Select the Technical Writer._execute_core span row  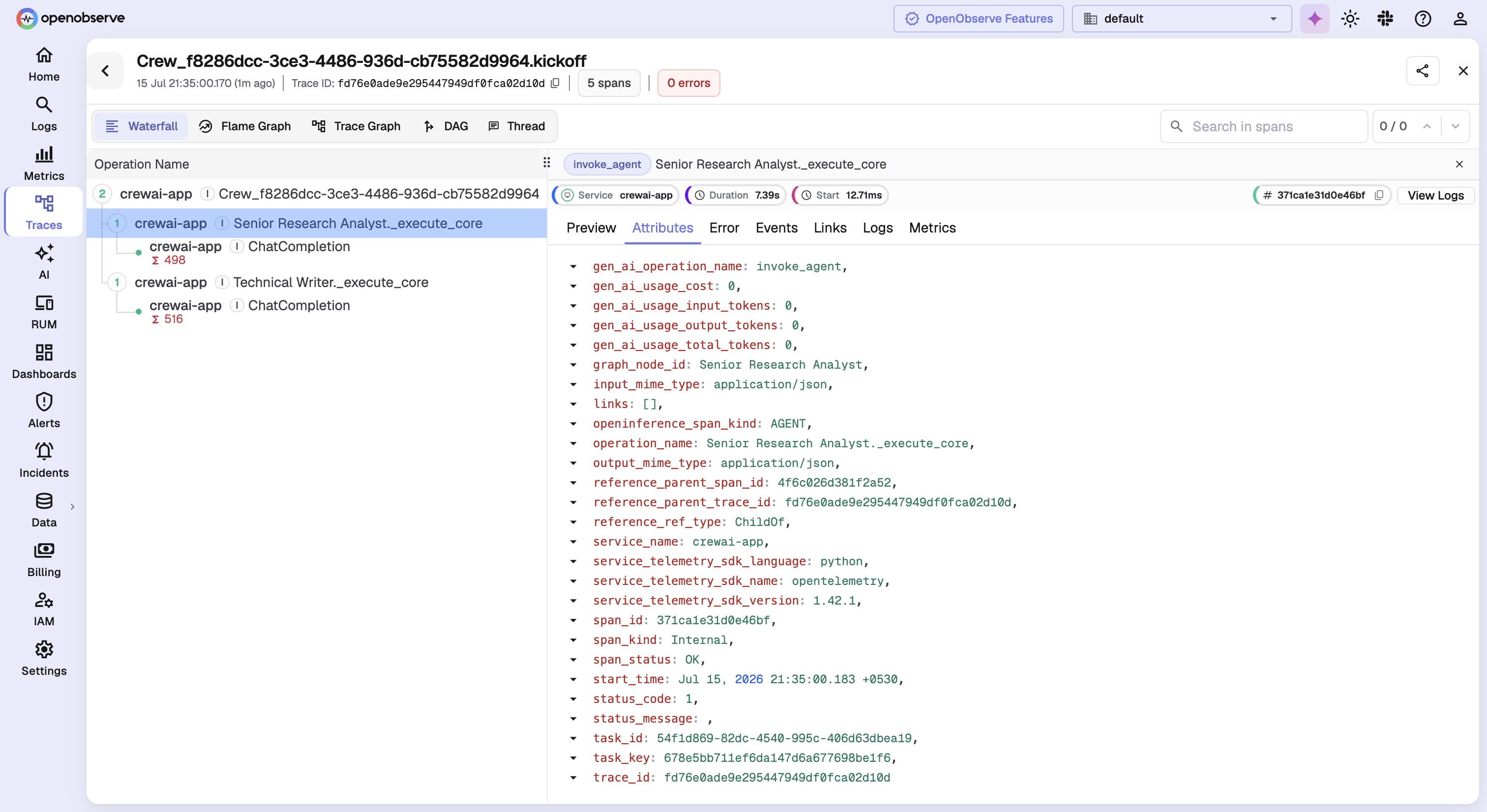point(316,282)
